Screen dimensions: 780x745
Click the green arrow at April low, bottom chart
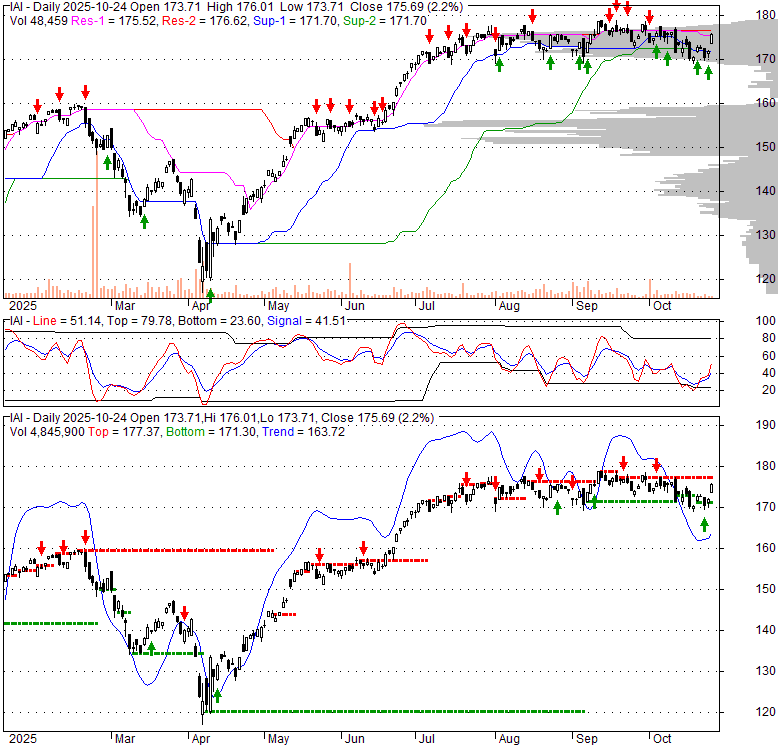[x=217, y=696]
